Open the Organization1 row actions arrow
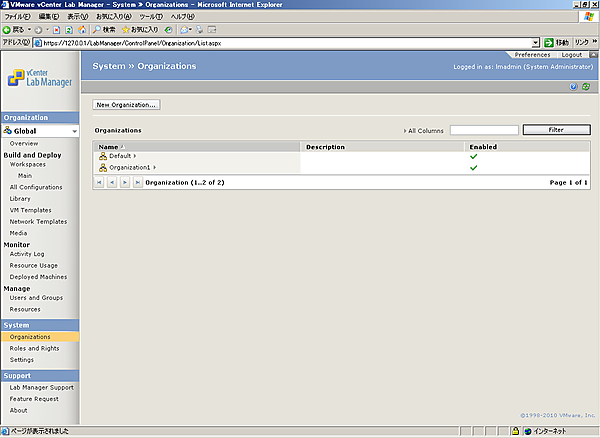This screenshot has height=438, width=600. click(x=155, y=168)
